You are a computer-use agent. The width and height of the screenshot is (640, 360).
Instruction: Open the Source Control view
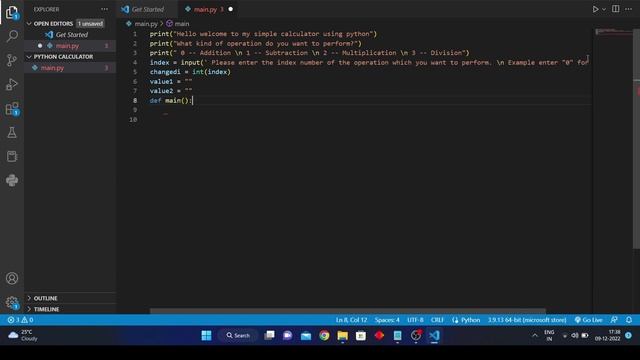pyautogui.click(x=12, y=60)
